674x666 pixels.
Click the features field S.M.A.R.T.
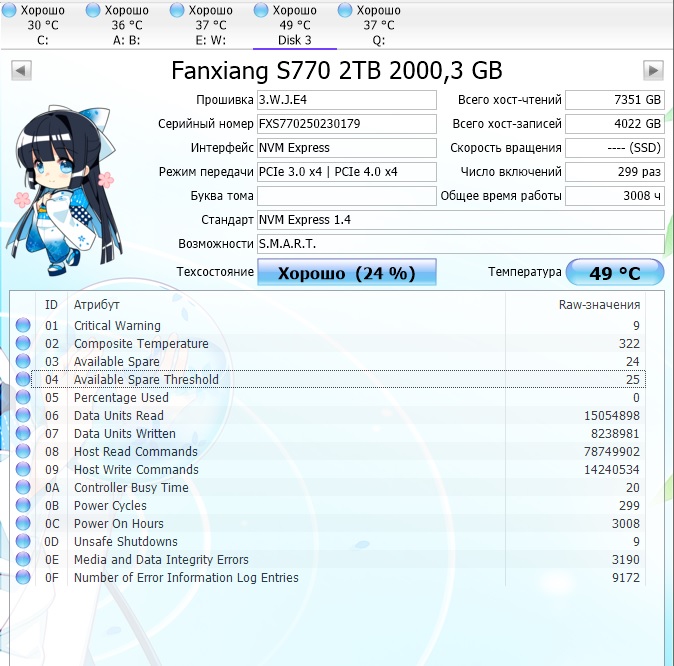[x=461, y=244]
